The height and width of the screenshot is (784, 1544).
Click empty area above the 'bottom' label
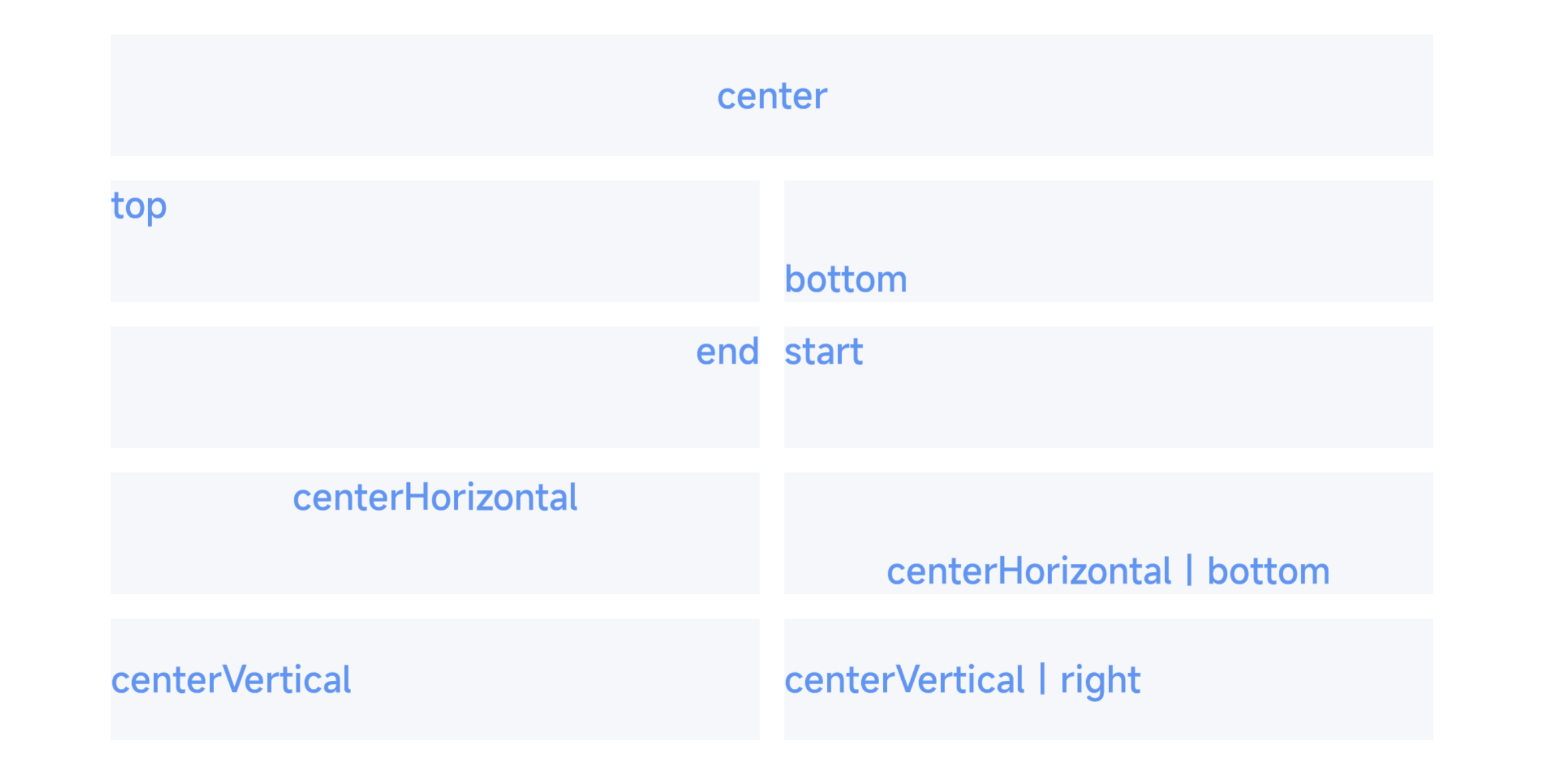tap(1108, 220)
